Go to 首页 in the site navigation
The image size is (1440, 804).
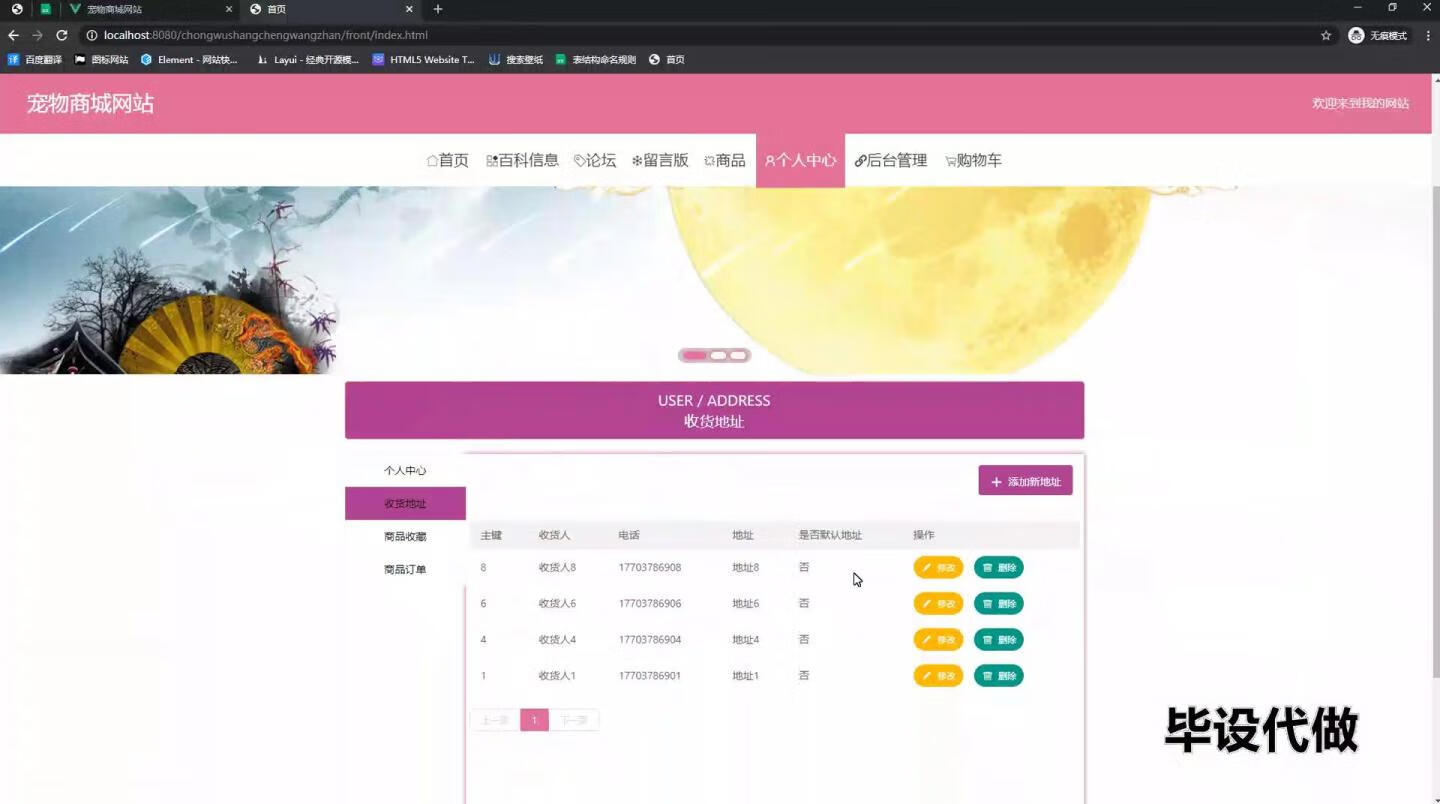click(x=447, y=160)
